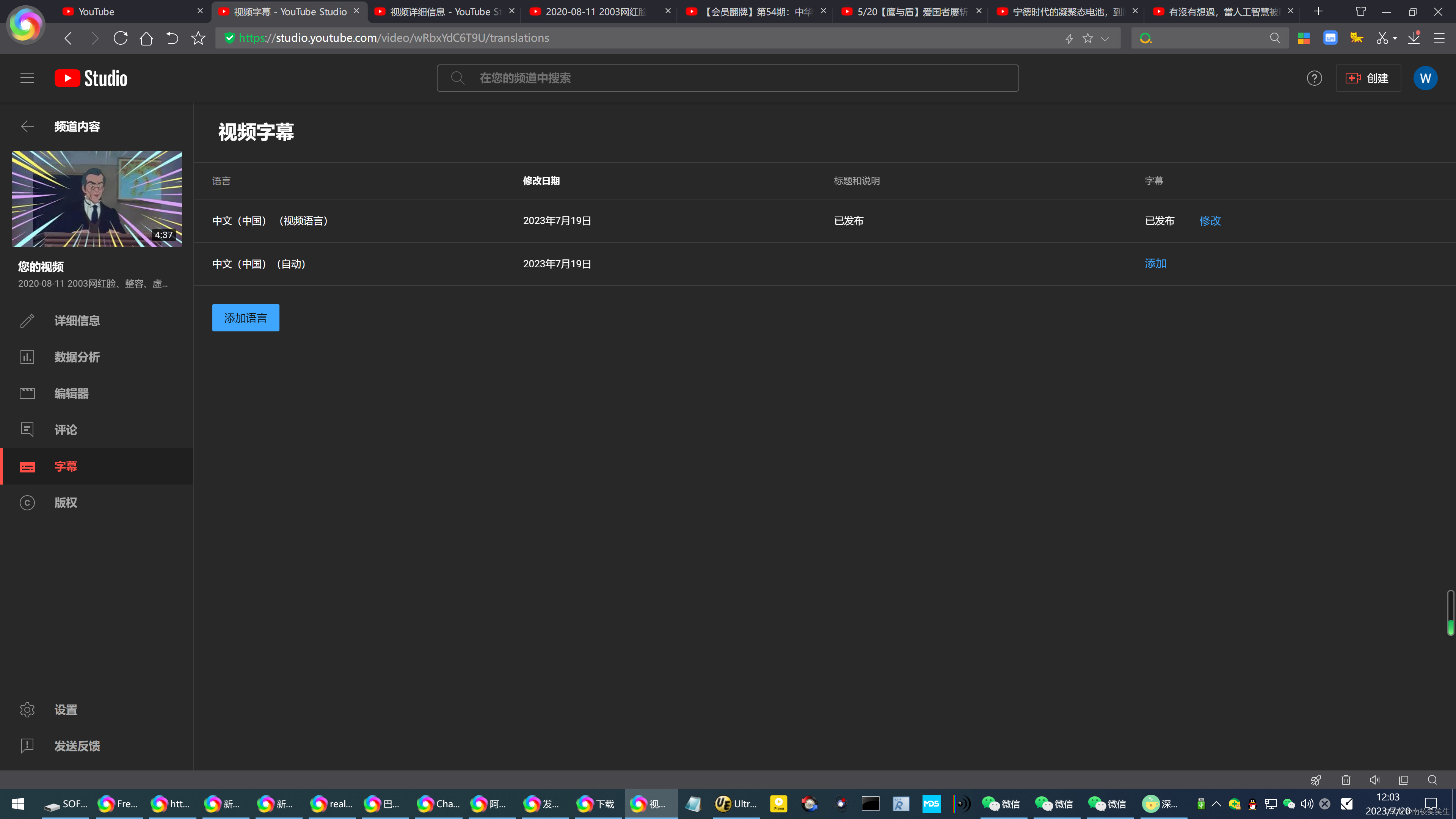The width and height of the screenshot is (1456, 819).
Task: Open 设置 settings gear in the sidebar
Action: [x=66, y=709]
